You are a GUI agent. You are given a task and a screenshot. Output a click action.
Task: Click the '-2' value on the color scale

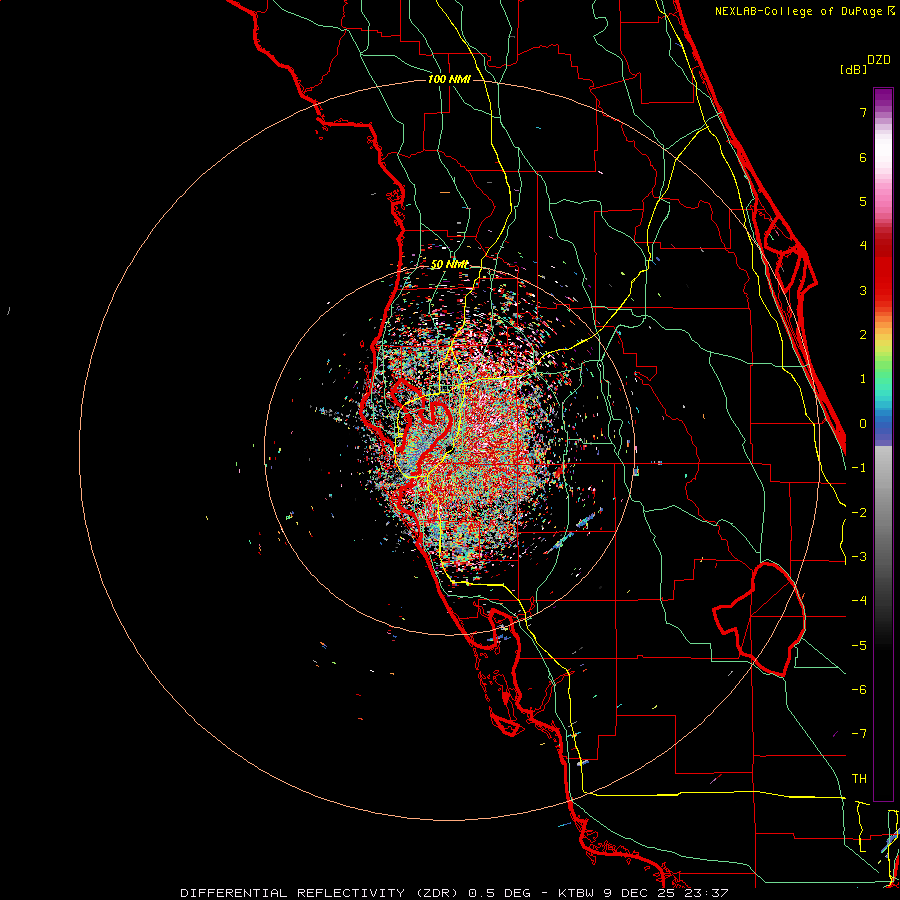point(859,513)
